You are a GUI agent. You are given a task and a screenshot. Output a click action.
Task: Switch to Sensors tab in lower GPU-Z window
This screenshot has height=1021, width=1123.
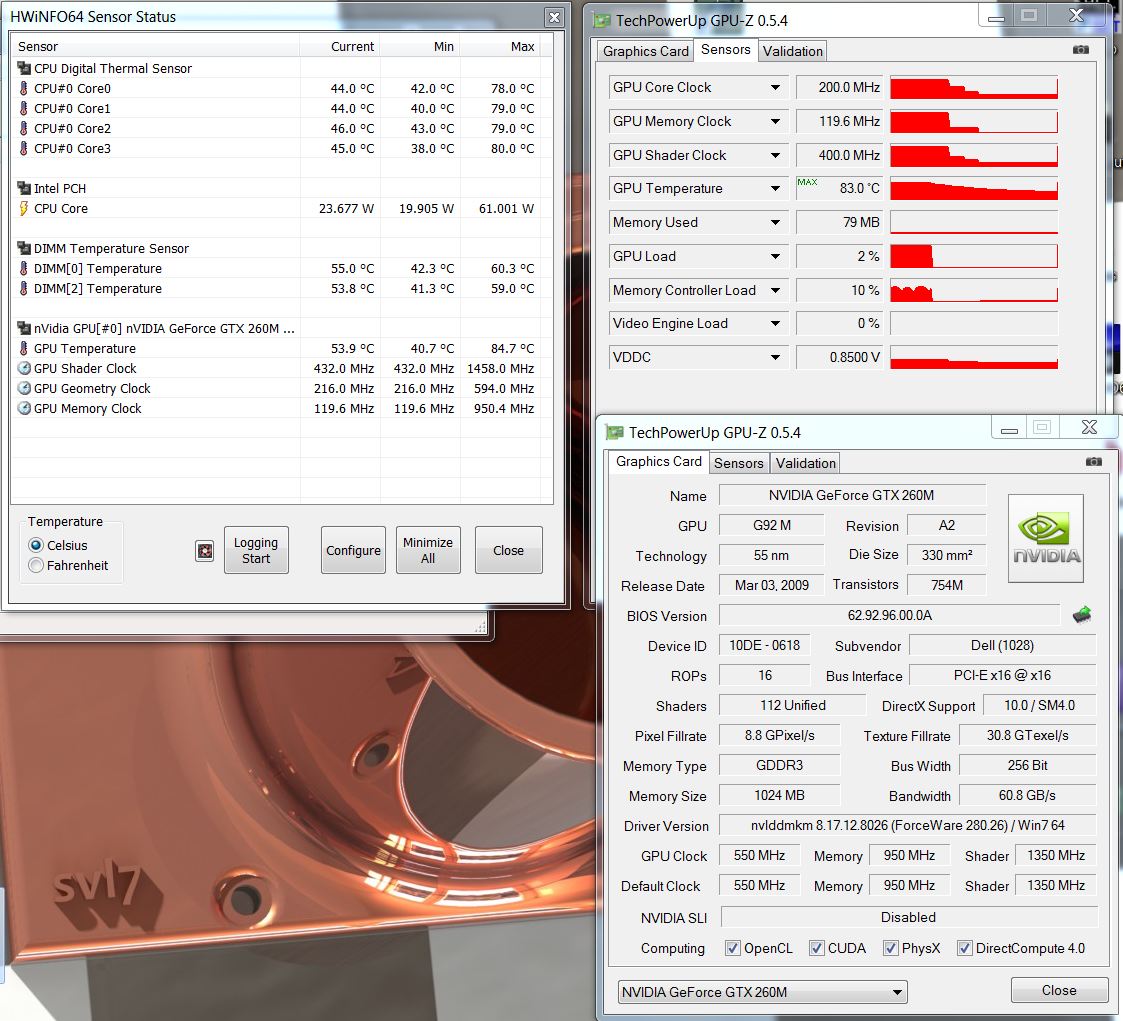point(738,463)
